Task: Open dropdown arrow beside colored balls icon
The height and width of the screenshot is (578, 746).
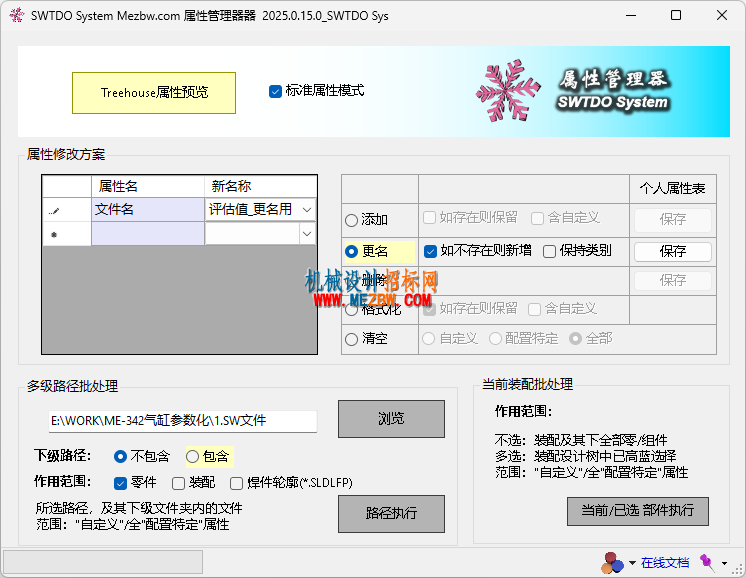Action: (x=632, y=563)
